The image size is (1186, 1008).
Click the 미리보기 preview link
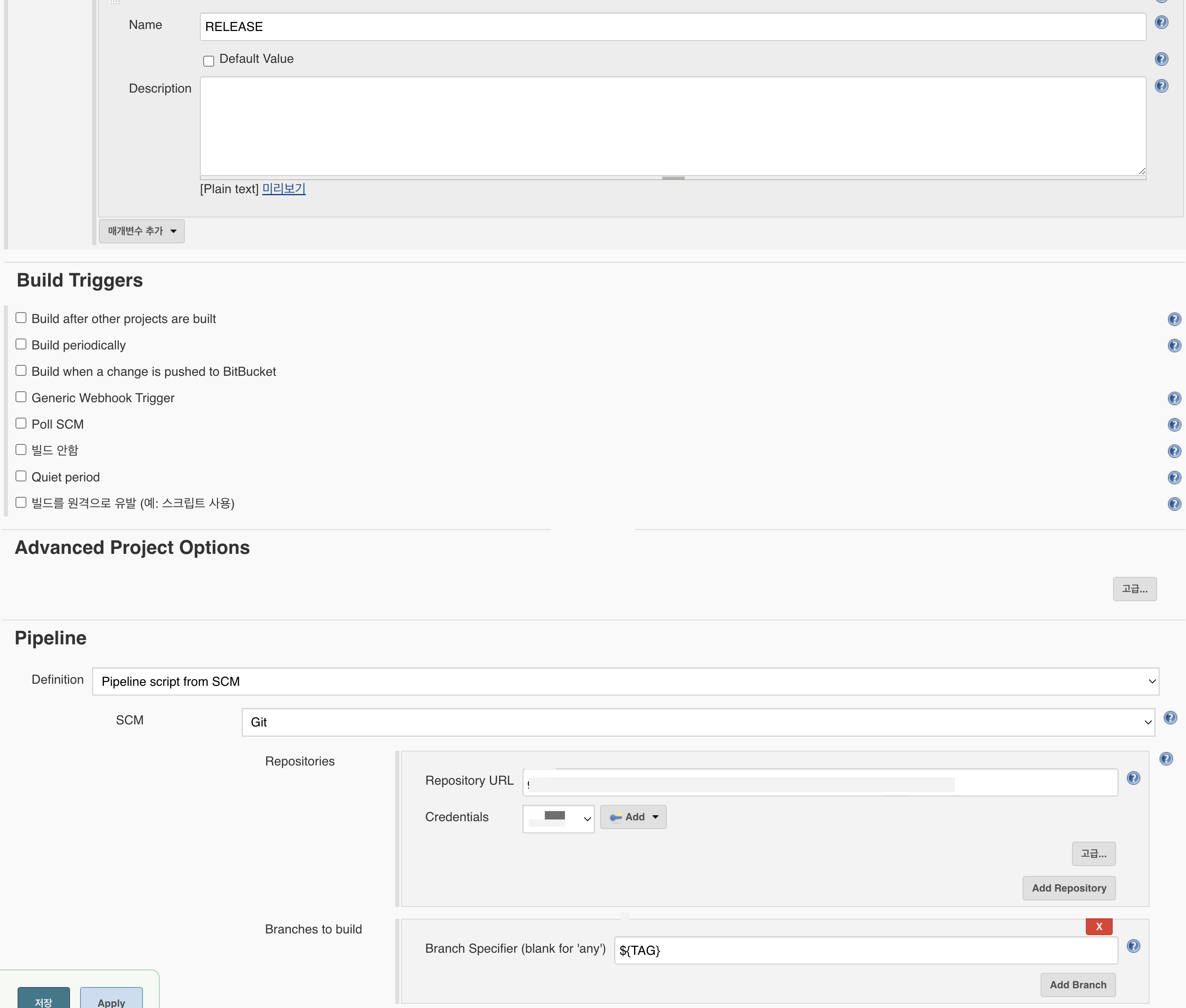(x=283, y=189)
